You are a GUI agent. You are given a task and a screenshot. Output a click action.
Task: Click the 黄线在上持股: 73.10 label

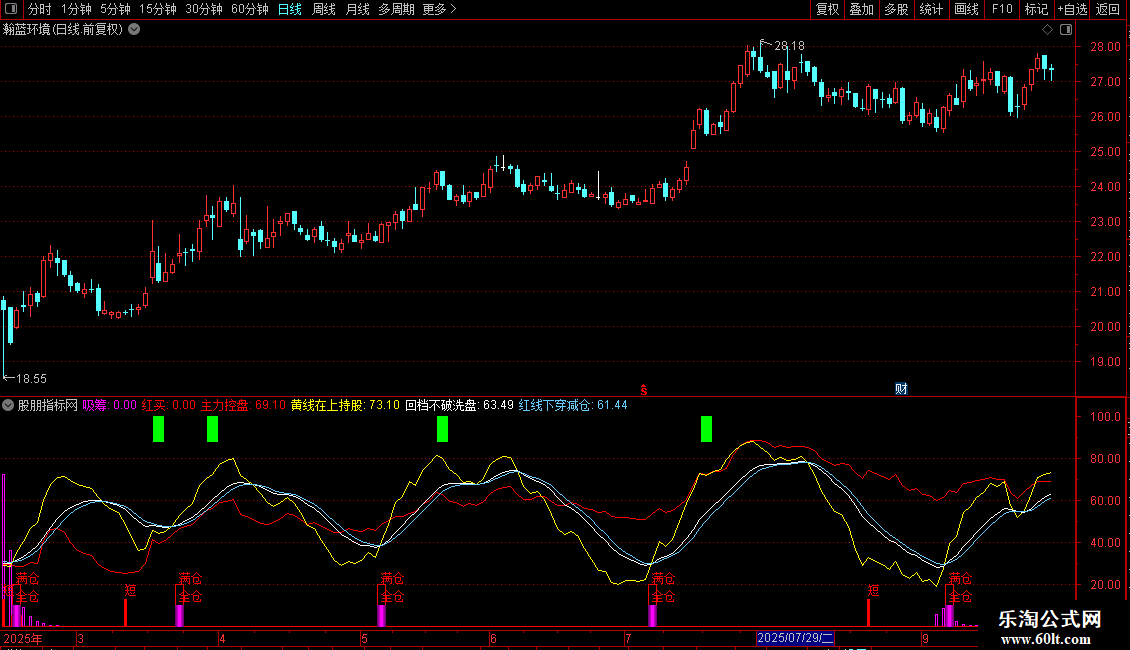(x=345, y=406)
